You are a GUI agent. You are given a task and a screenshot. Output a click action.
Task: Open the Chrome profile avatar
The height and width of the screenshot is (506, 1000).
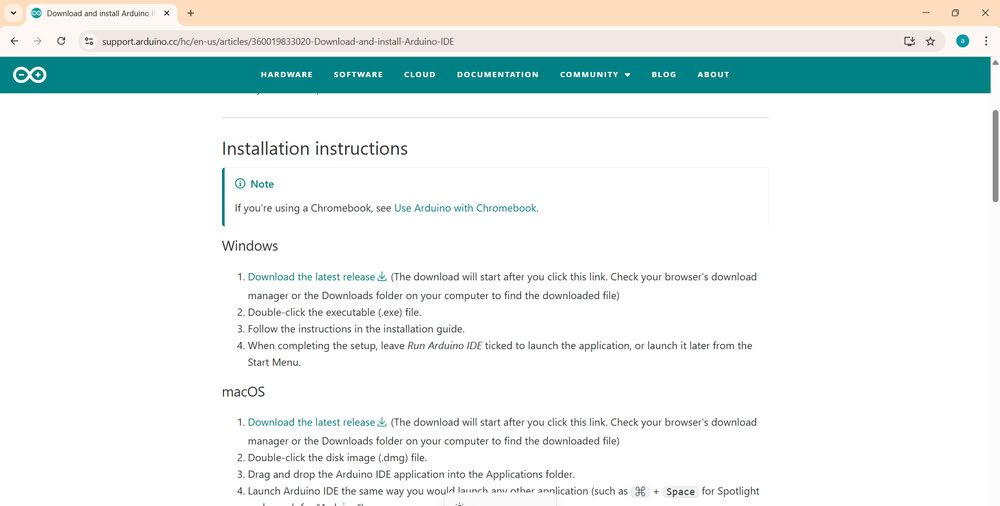coord(962,41)
